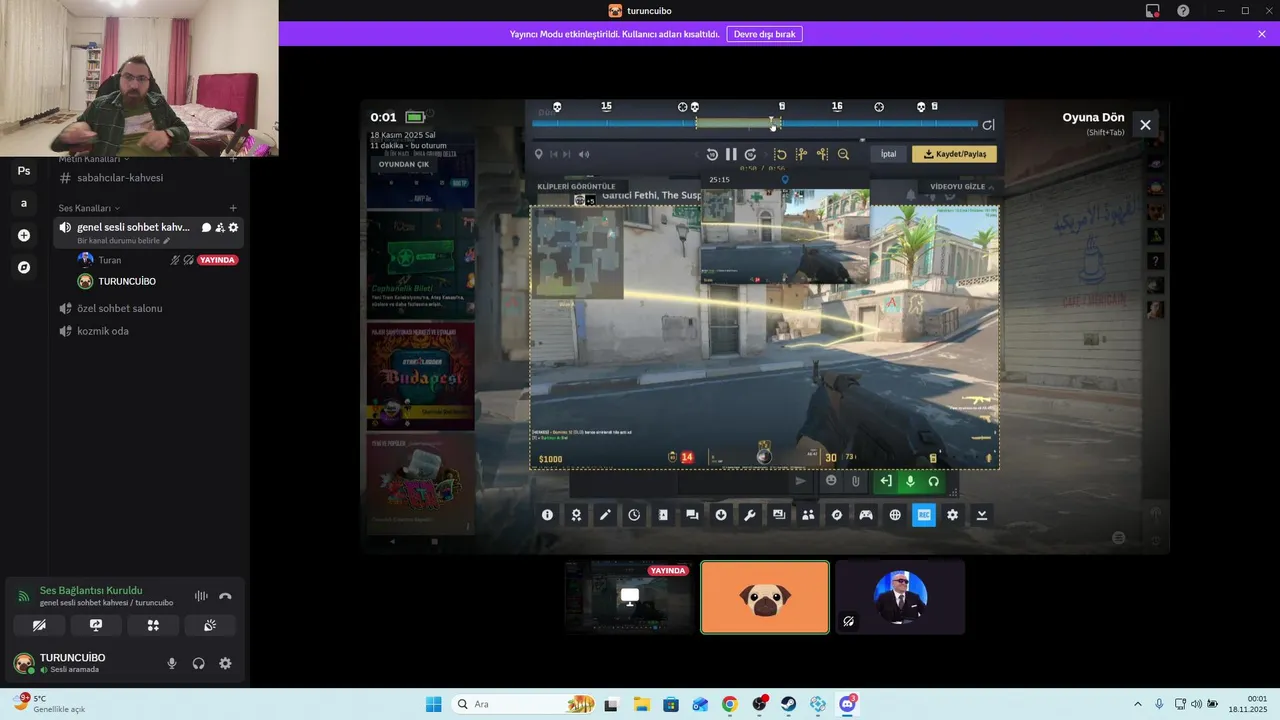Image resolution: width=1280 pixels, height=720 pixels.
Task: Collapse the VİDEOYU GİZLE expander
Action: pos(964,187)
